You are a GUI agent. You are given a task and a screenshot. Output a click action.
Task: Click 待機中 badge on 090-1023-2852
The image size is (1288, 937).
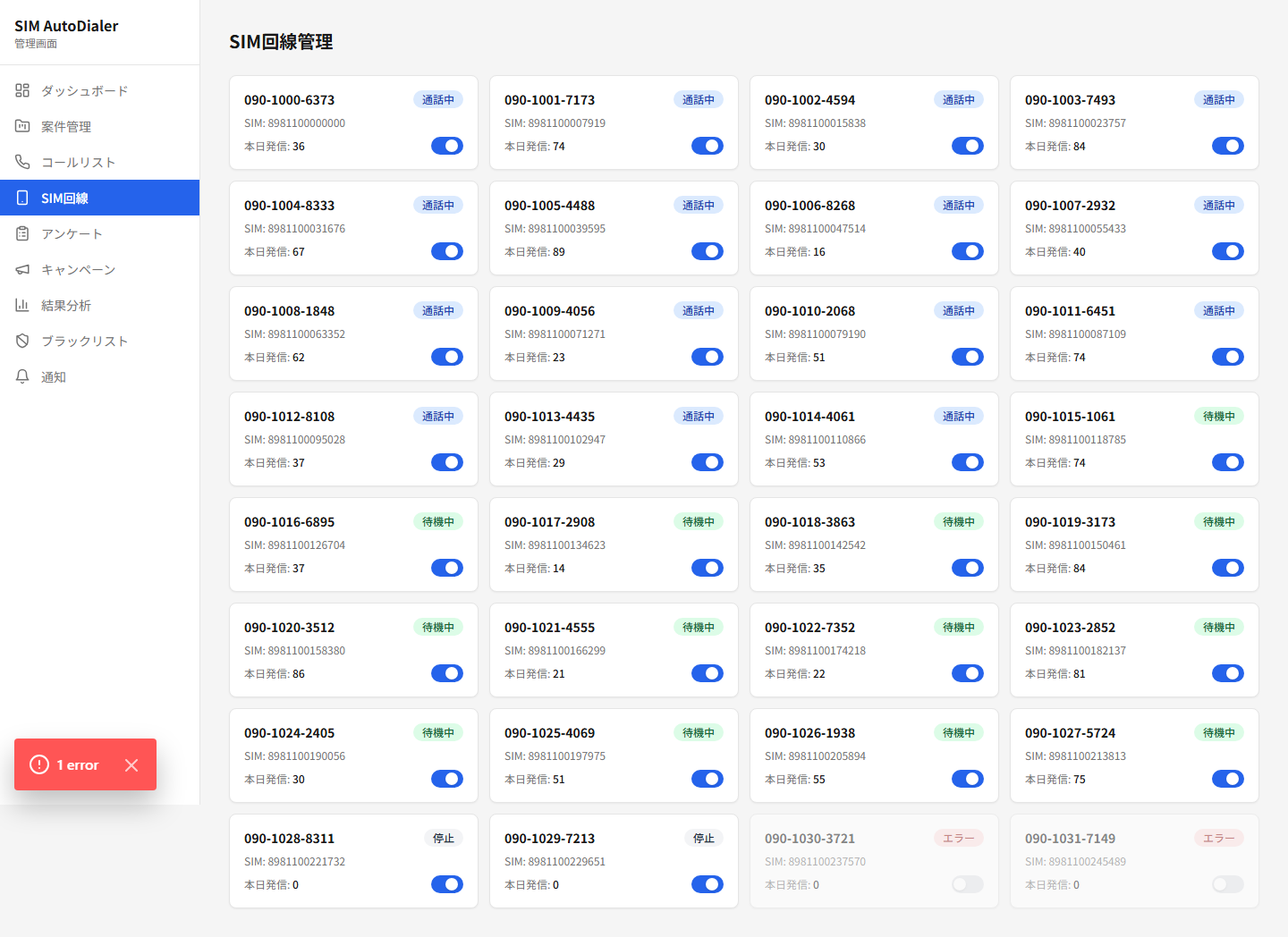click(1219, 628)
